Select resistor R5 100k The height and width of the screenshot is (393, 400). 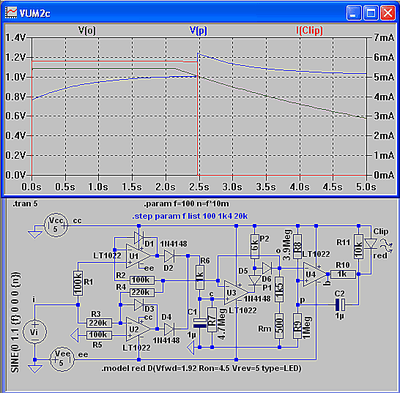click(x=98, y=335)
